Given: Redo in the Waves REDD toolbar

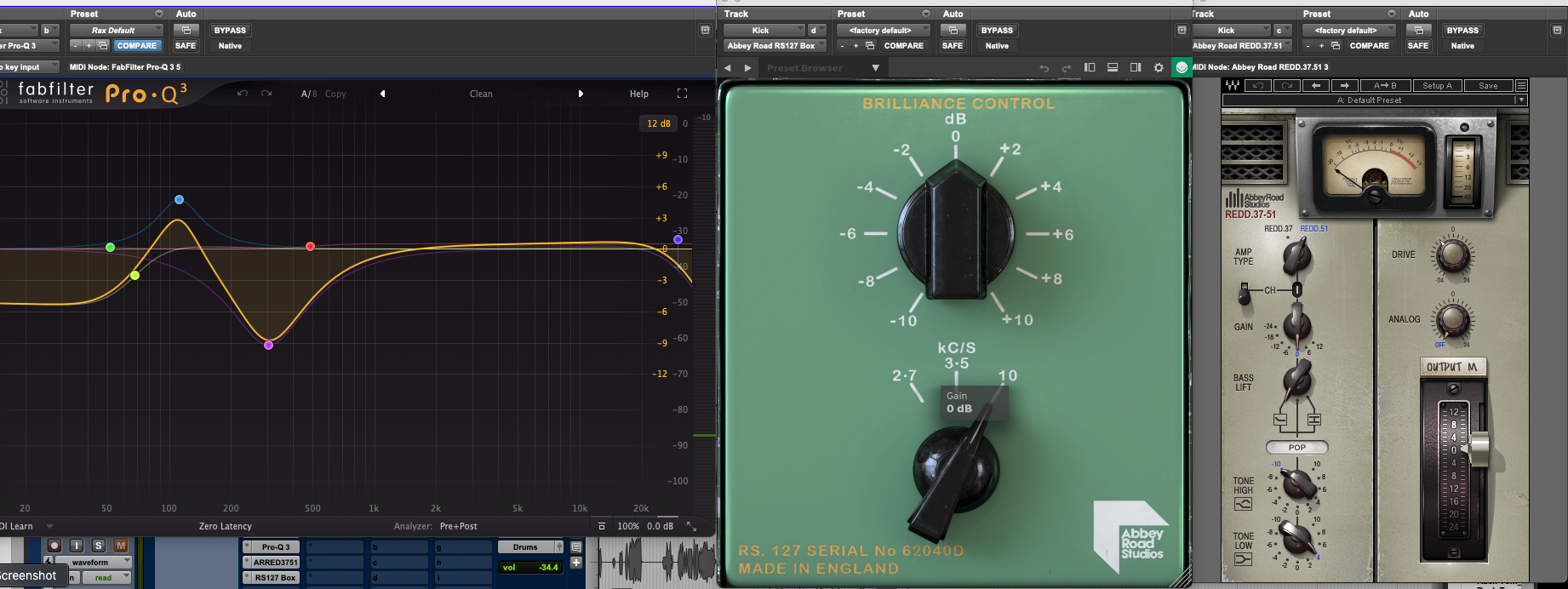Looking at the screenshot, I should pos(1287,85).
